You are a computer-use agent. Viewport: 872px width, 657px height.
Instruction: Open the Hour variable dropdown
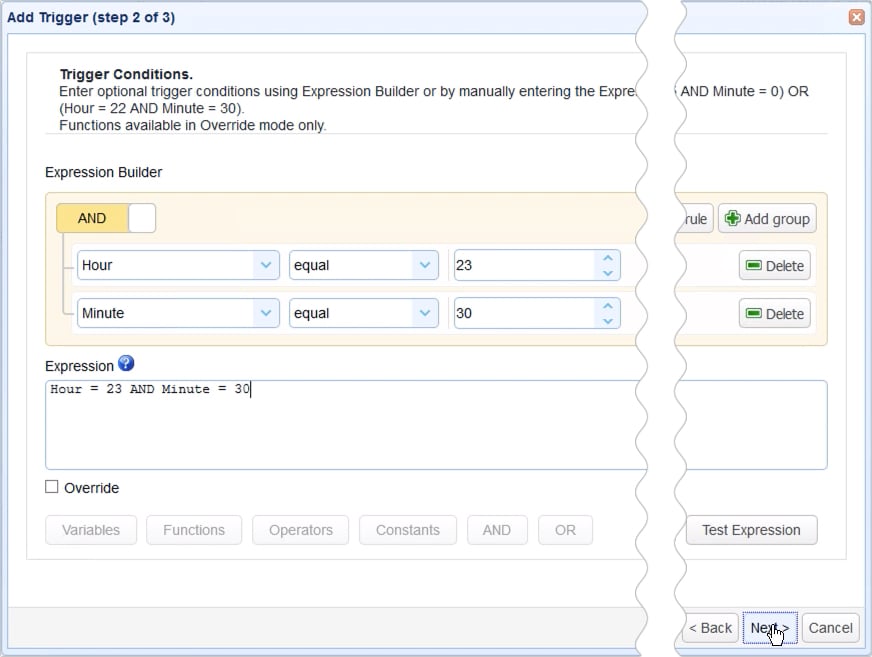[x=264, y=265]
